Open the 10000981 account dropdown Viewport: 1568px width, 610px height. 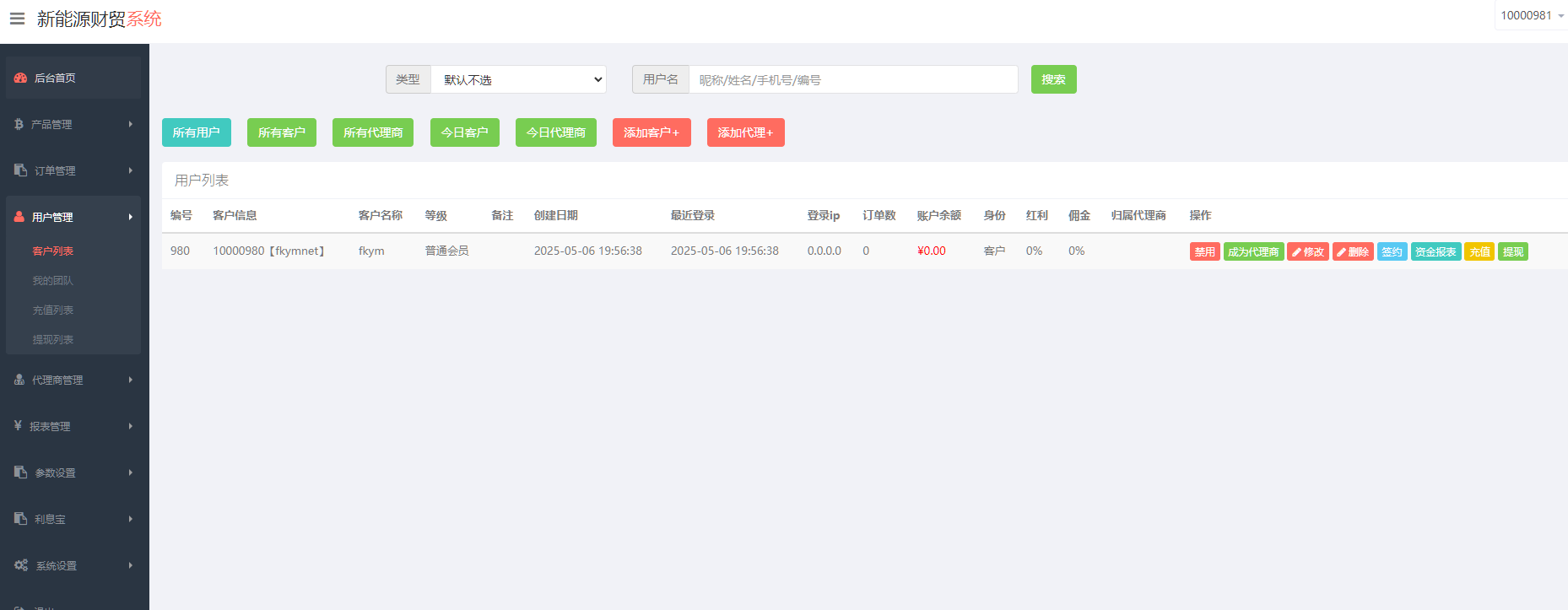(x=1531, y=15)
